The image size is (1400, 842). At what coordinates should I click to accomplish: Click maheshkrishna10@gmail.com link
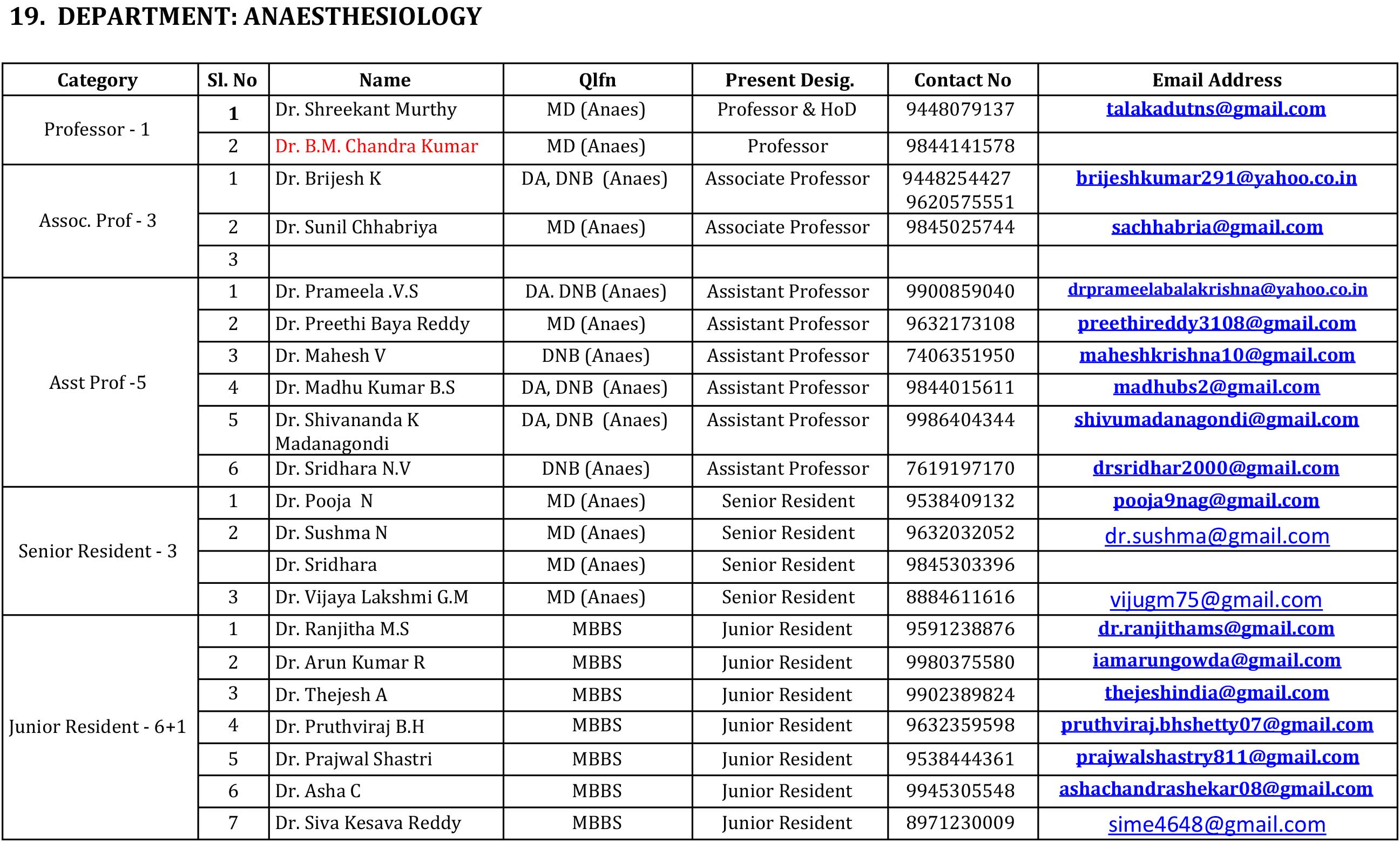click(1217, 355)
